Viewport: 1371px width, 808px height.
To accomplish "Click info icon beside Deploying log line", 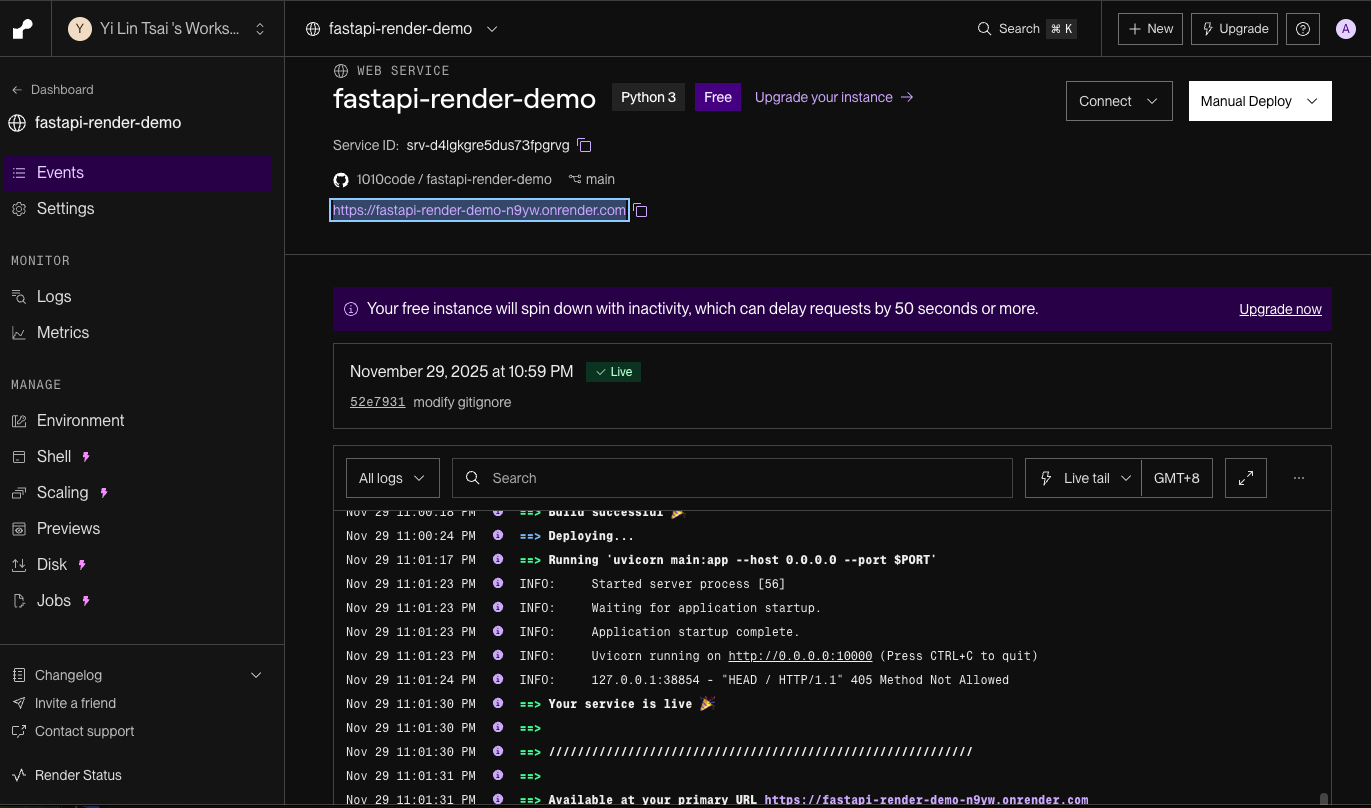I will pyautogui.click(x=498, y=536).
